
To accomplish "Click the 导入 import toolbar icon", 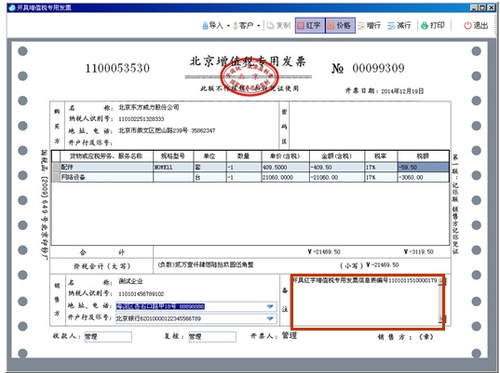I will pyautogui.click(x=213, y=25).
